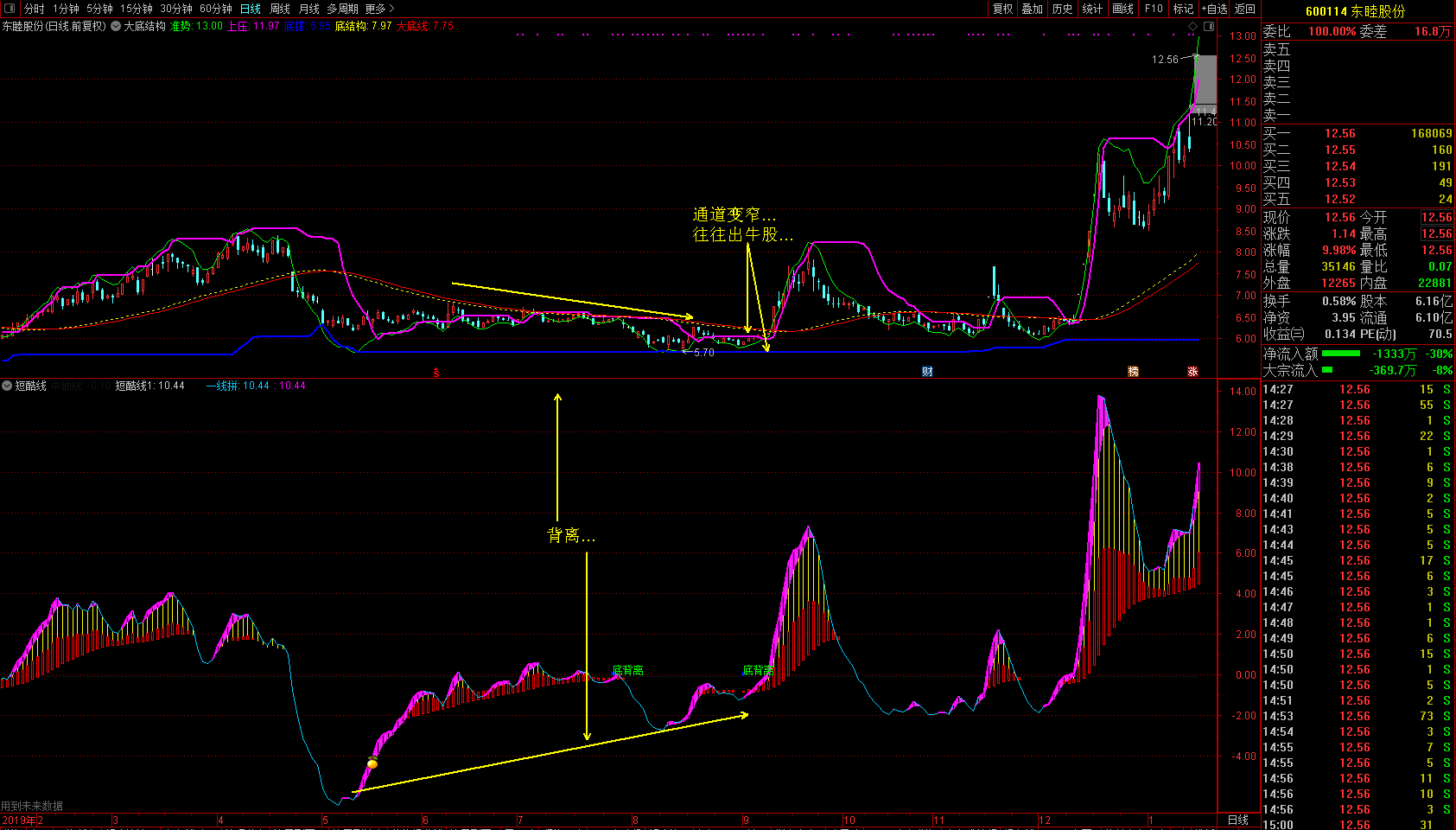
Task: Click 准势: 13.00 indicator value
Action: 196,26
